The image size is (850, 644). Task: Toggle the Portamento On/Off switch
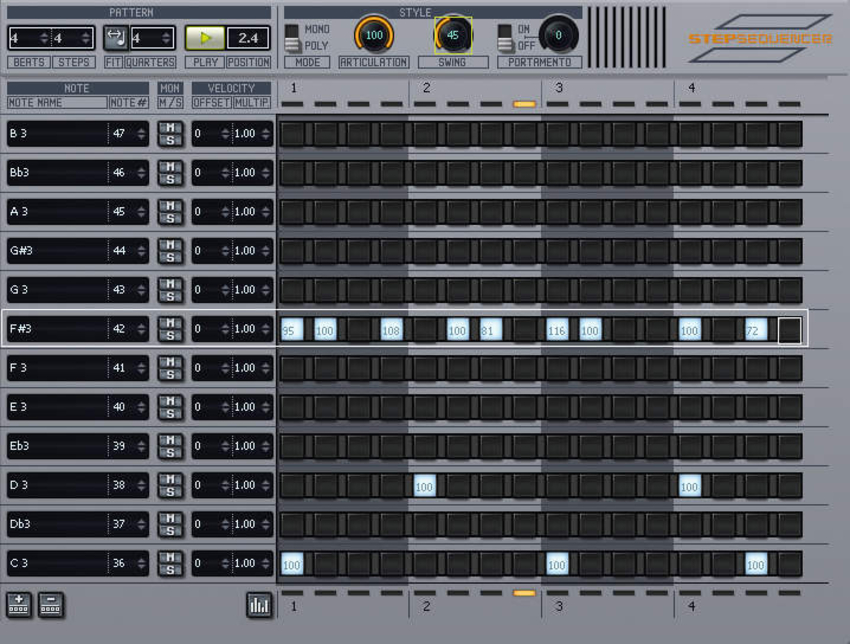click(505, 38)
